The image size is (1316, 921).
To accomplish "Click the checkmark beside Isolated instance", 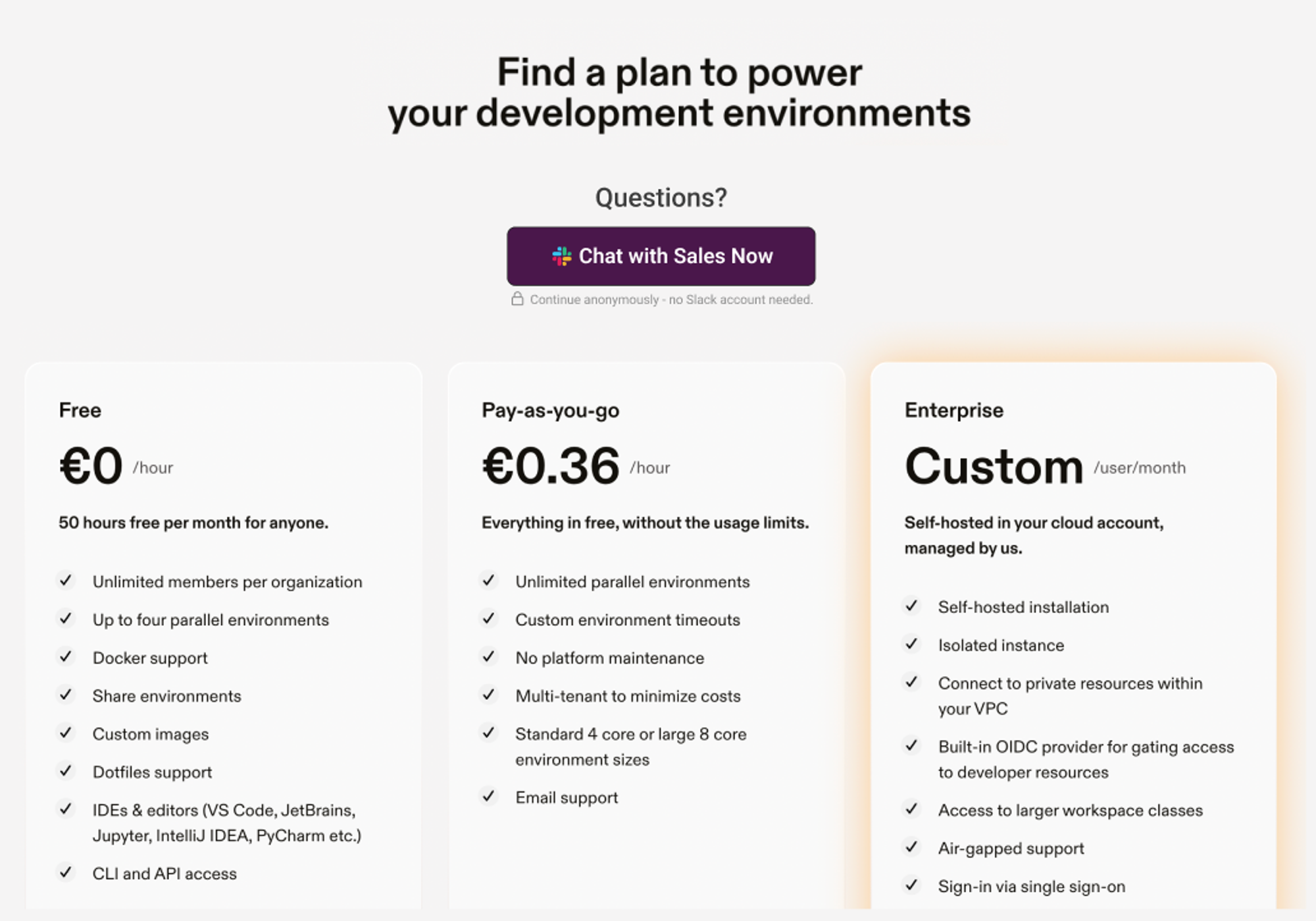I will point(911,644).
